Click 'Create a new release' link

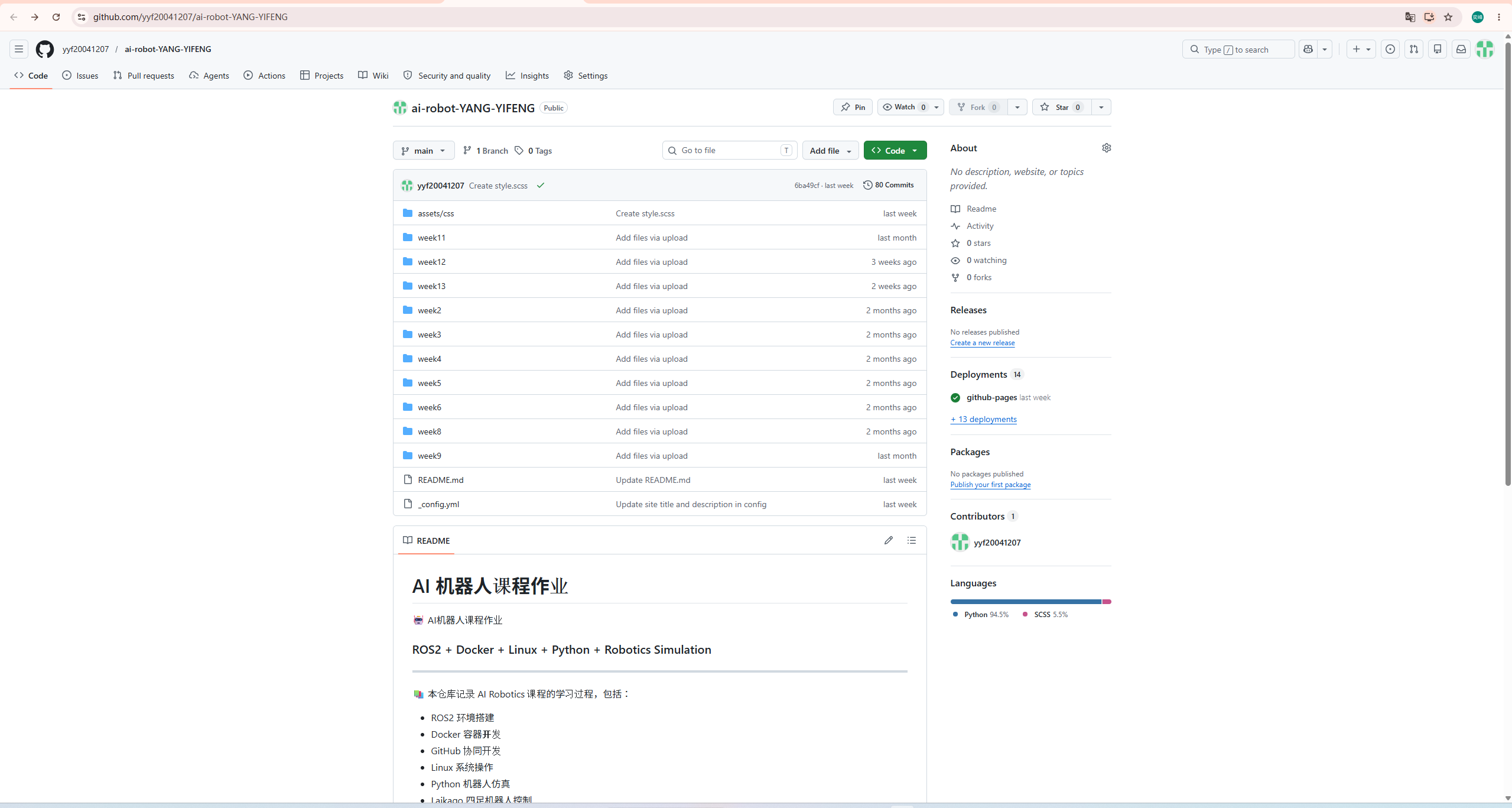(982, 343)
